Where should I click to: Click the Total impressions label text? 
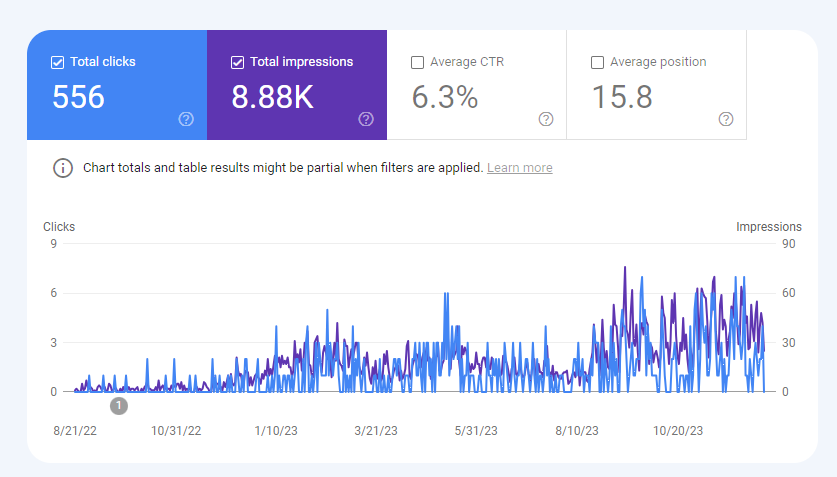click(x=302, y=62)
